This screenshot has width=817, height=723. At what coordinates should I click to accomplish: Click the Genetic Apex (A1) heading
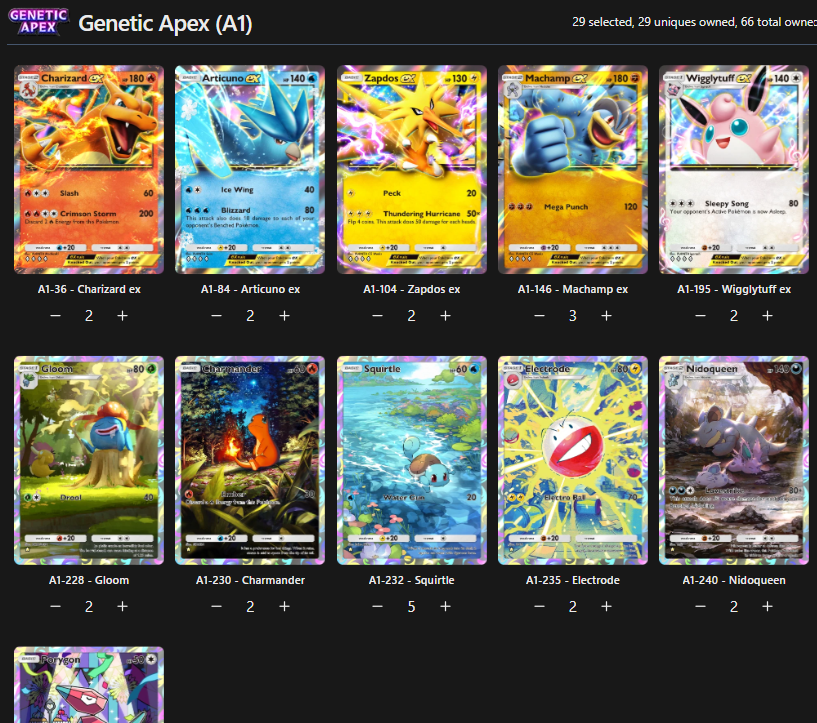point(165,23)
